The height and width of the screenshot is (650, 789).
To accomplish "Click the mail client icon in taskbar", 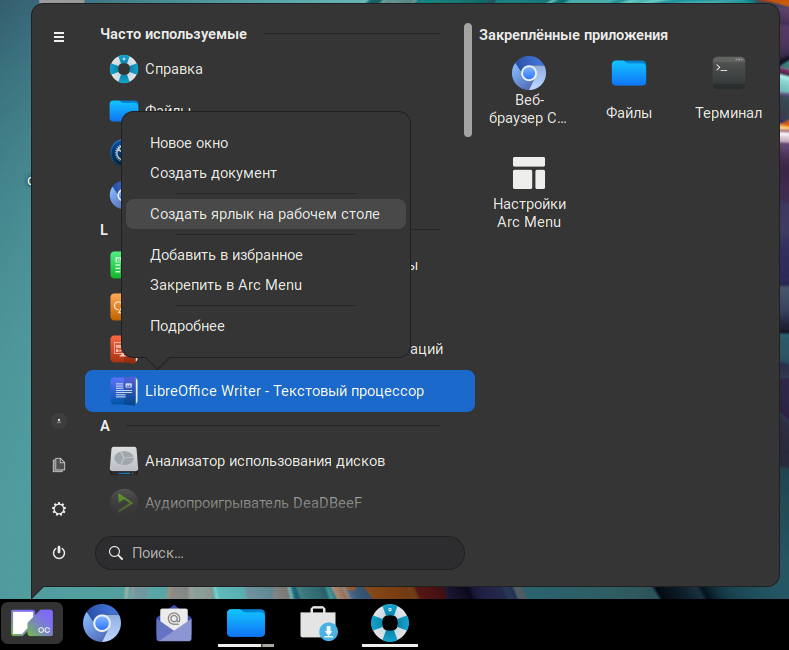I will click(x=174, y=623).
